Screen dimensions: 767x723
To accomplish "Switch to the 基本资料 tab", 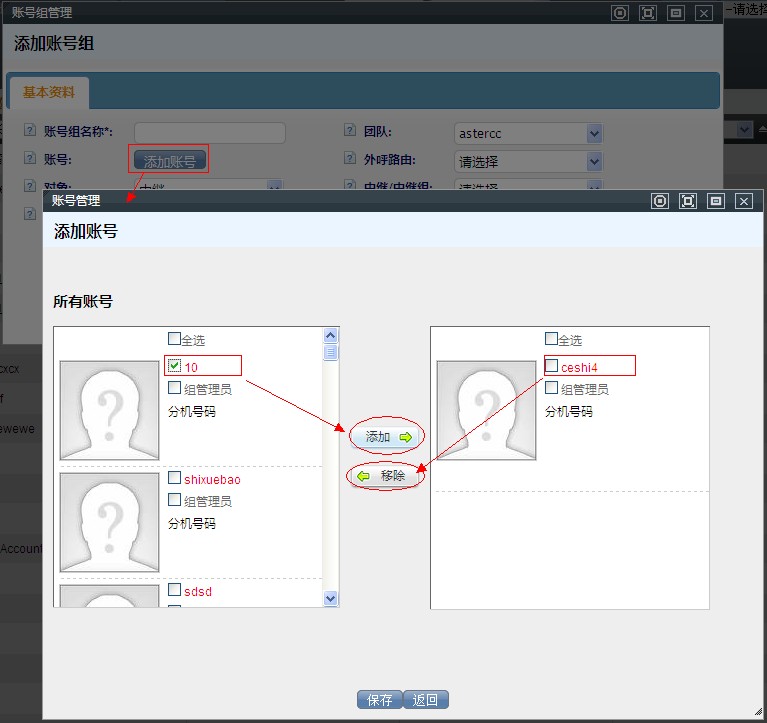I will point(48,92).
